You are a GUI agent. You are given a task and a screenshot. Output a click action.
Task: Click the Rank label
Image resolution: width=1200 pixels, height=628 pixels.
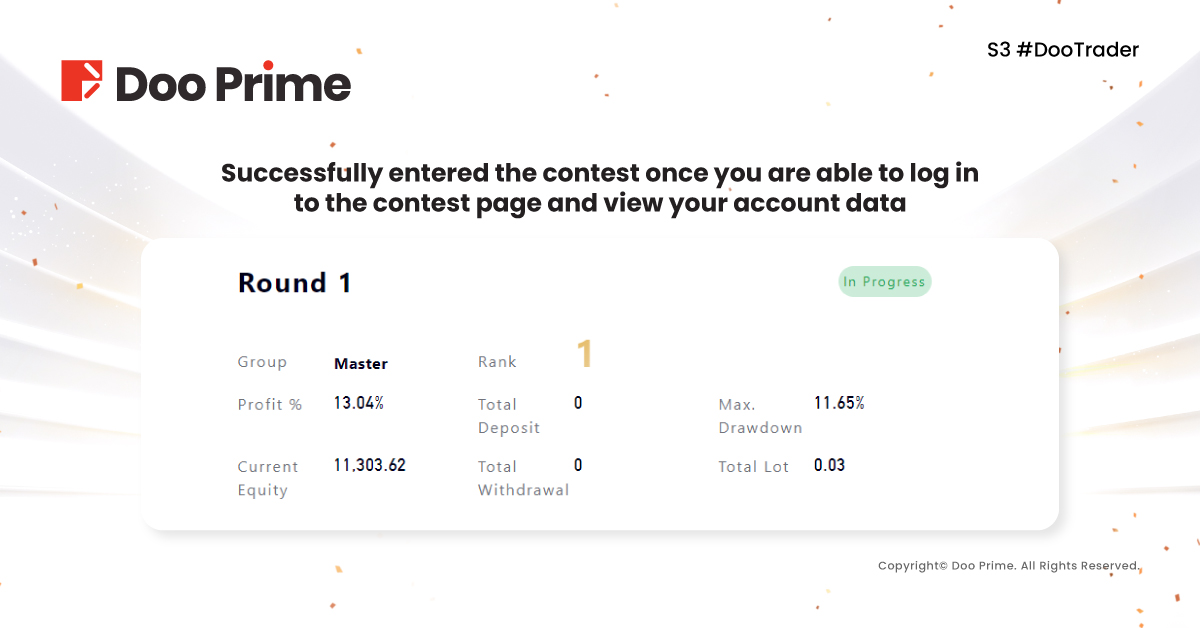497,362
